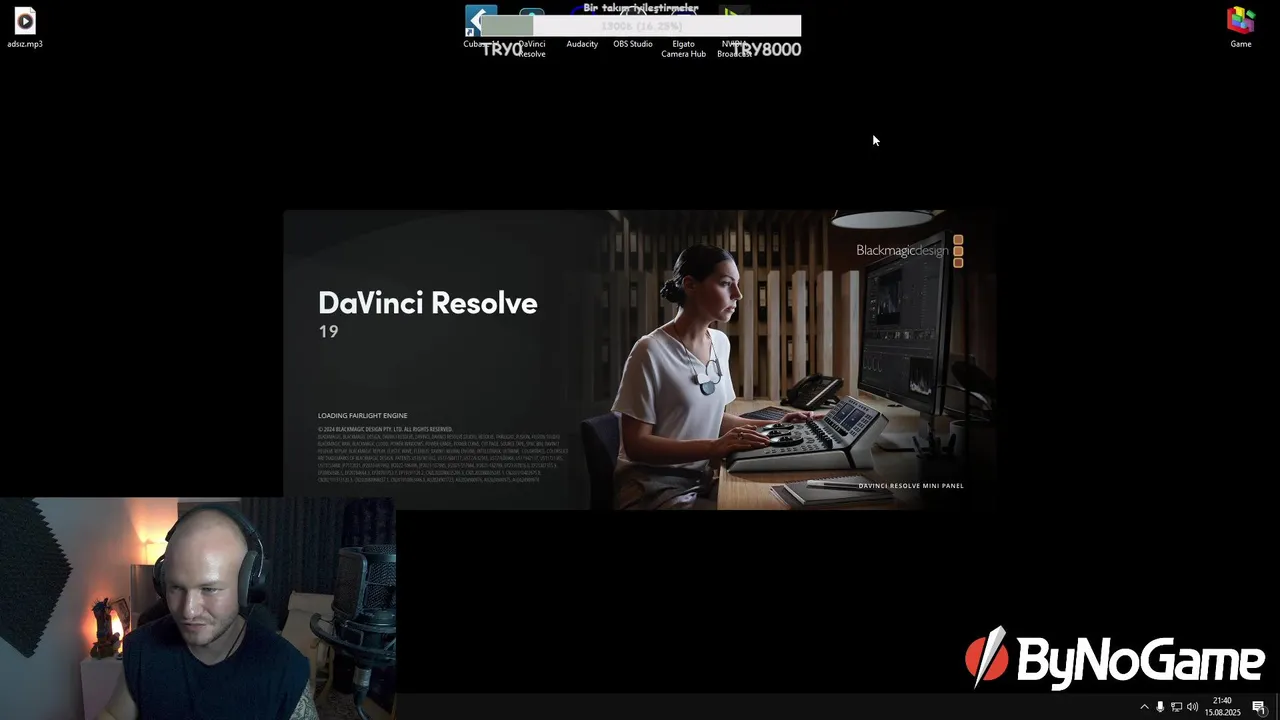
Task: Select the adsiz.mp3 file on desktop
Action: coord(25,27)
